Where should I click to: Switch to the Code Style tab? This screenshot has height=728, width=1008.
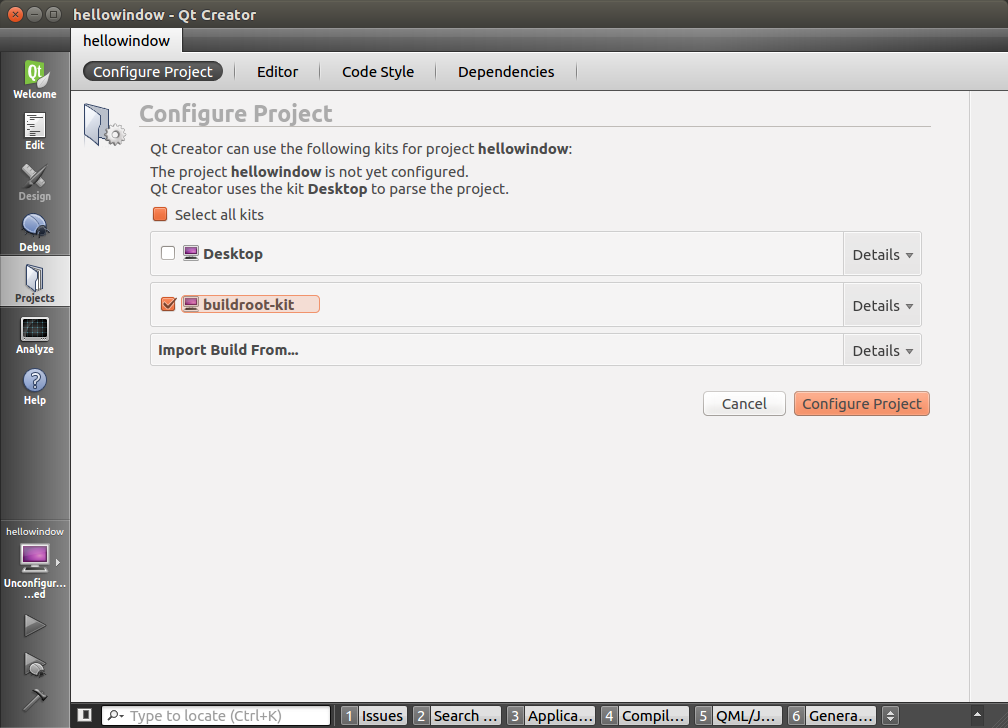pos(377,71)
